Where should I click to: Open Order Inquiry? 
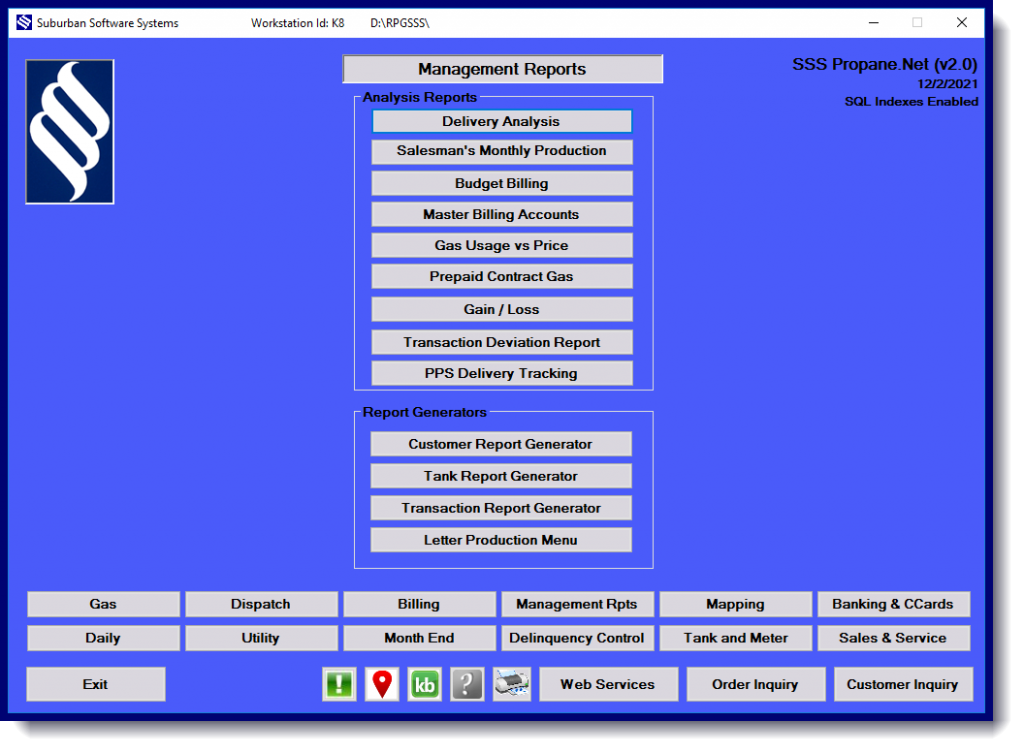tap(756, 684)
